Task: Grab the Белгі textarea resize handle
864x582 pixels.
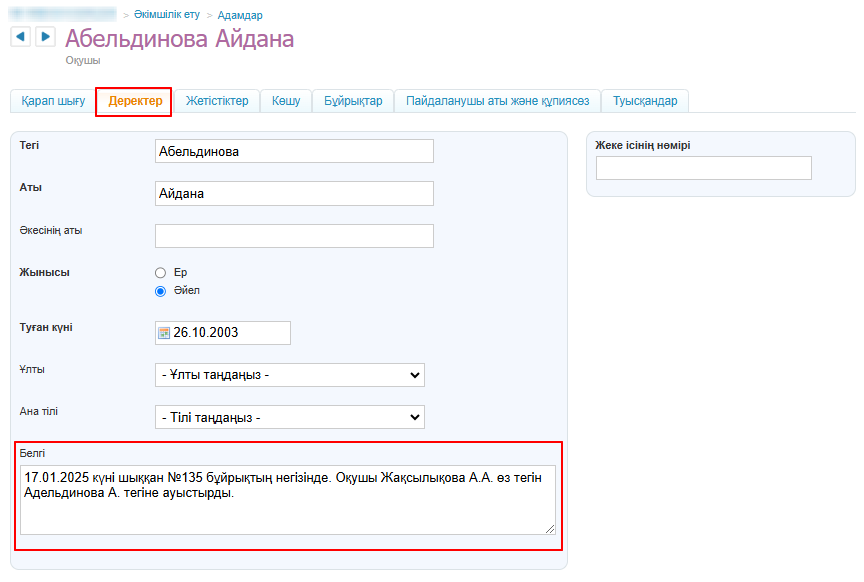Action: (549, 528)
